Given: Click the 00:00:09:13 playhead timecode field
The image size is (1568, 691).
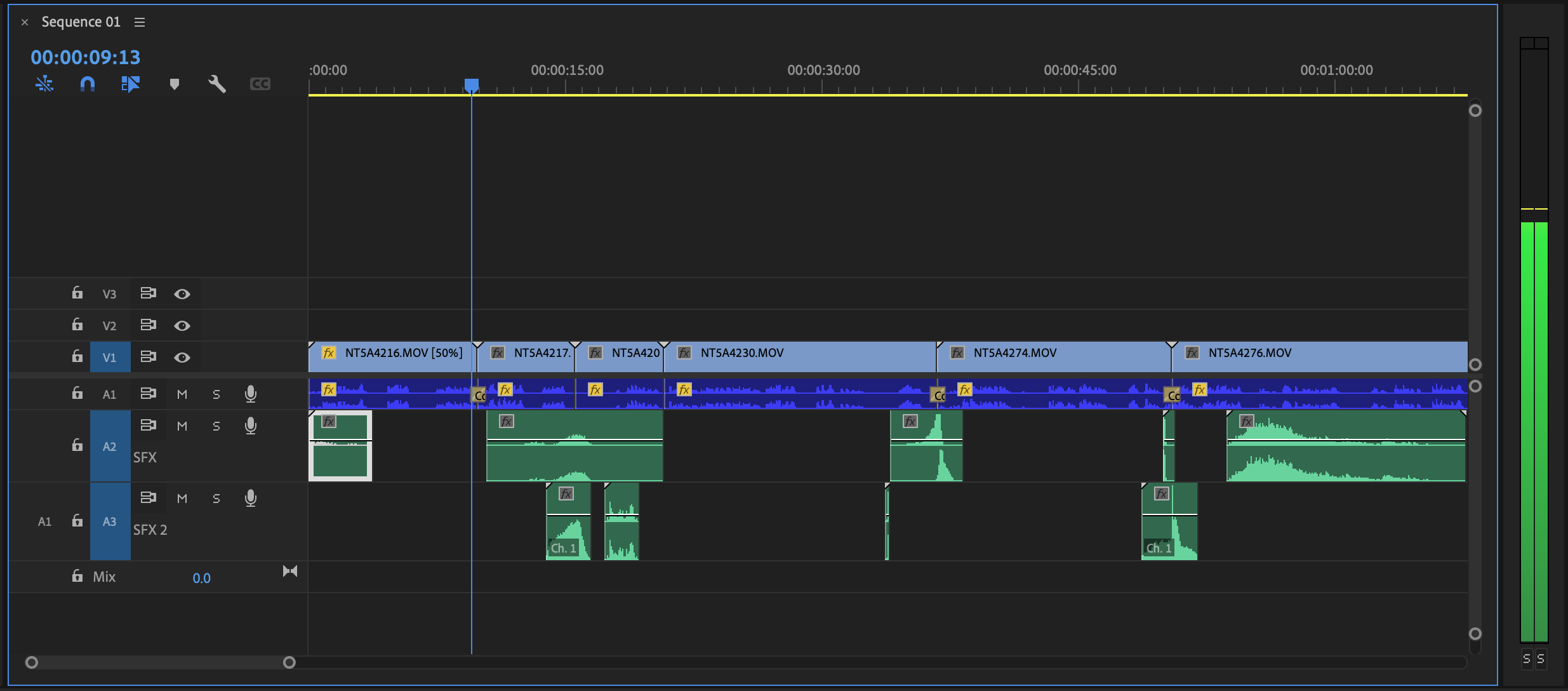Looking at the screenshot, I should tap(86, 58).
